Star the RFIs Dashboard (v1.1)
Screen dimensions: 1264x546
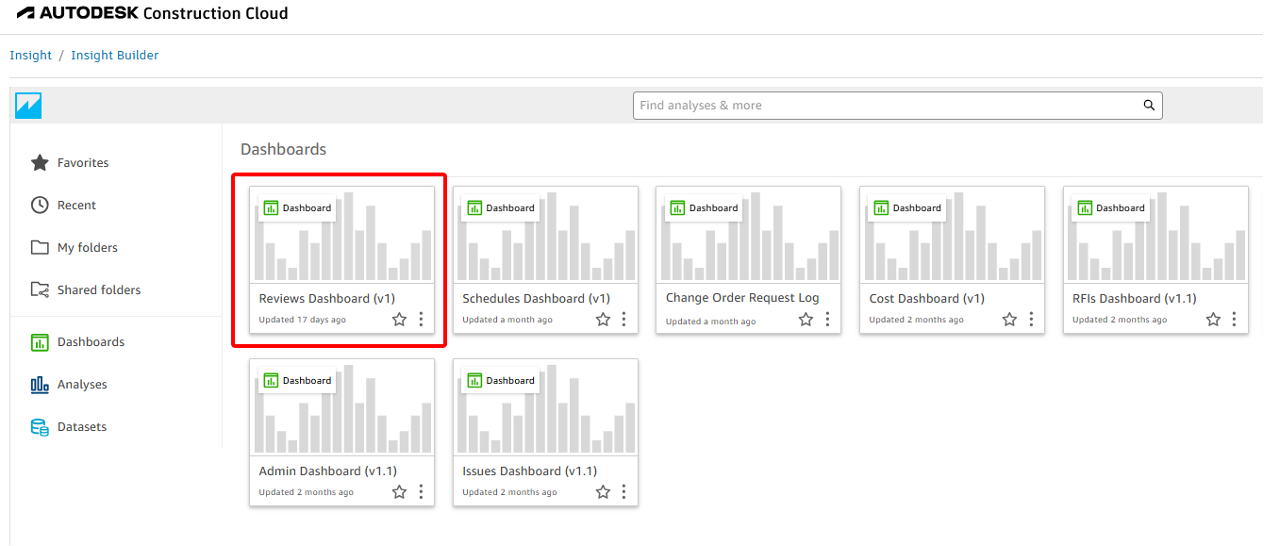coord(1213,319)
